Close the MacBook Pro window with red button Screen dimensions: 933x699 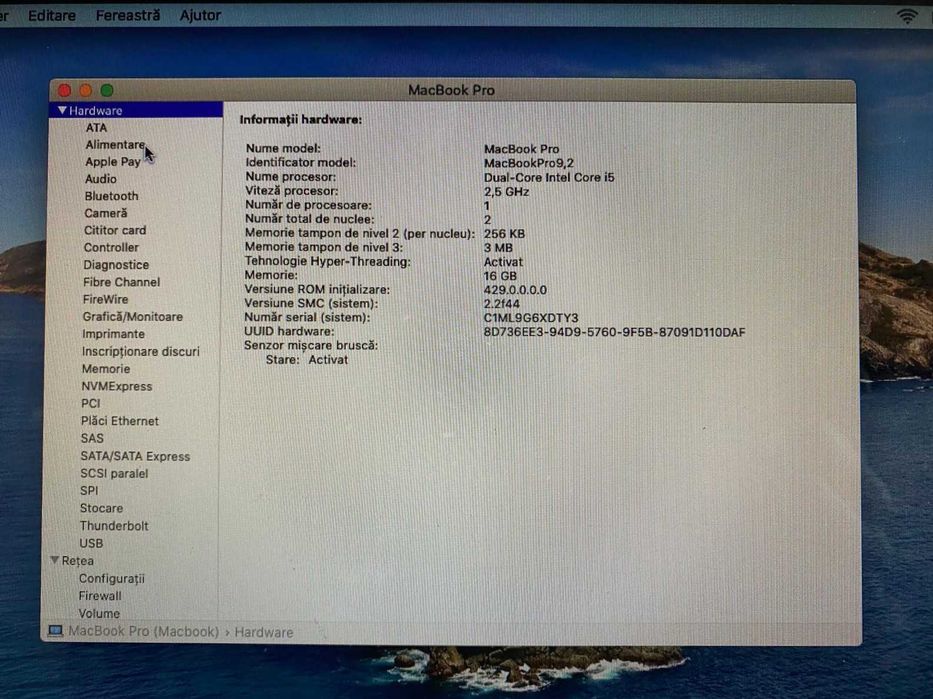tap(64, 90)
